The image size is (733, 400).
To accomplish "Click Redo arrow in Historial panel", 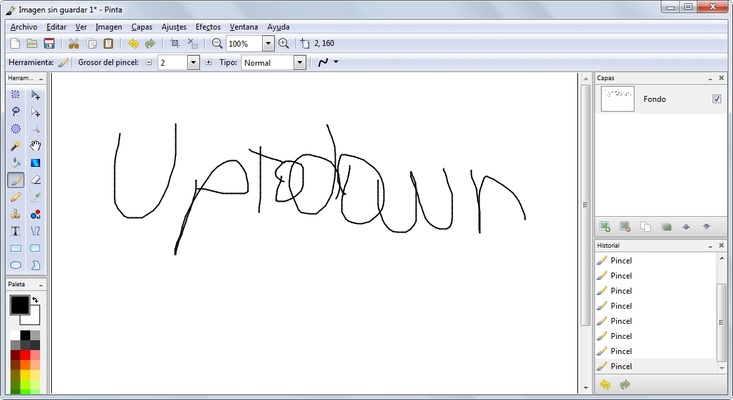I will pyautogui.click(x=625, y=385).
